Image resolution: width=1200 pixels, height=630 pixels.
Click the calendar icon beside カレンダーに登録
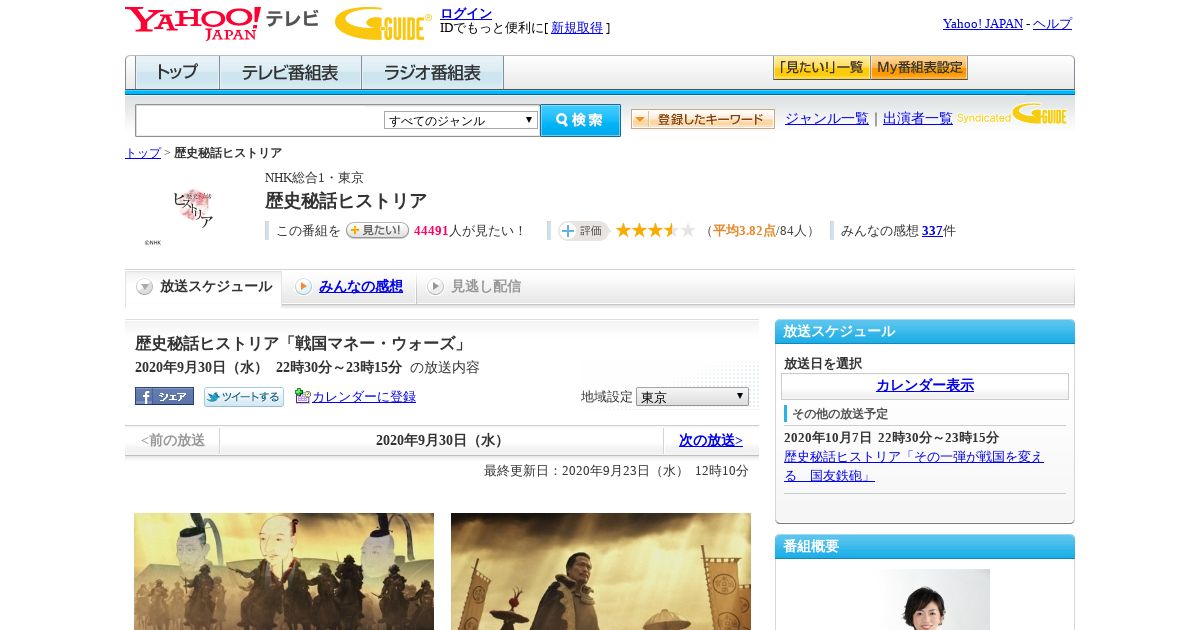tap(302, 396)
